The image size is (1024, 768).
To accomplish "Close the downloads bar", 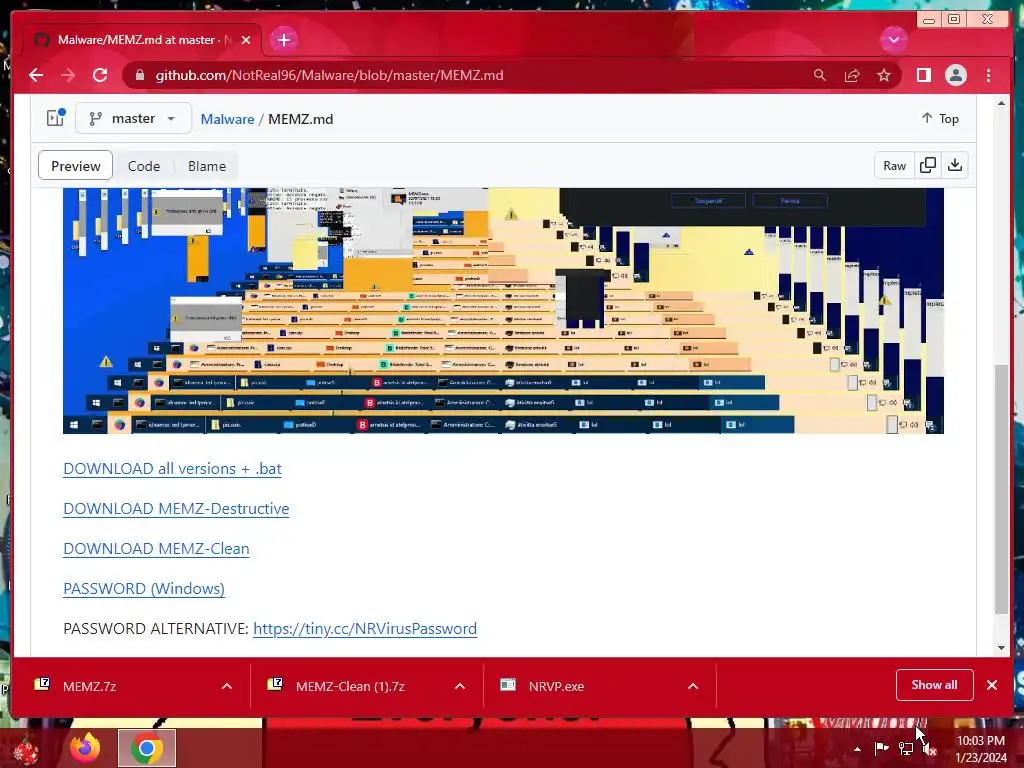I will tap(992, 685).
